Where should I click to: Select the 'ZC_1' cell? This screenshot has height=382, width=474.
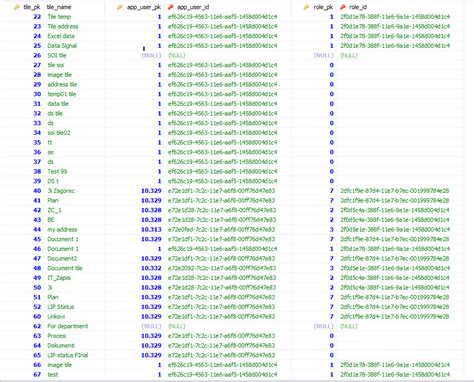(x=54, y=210)
